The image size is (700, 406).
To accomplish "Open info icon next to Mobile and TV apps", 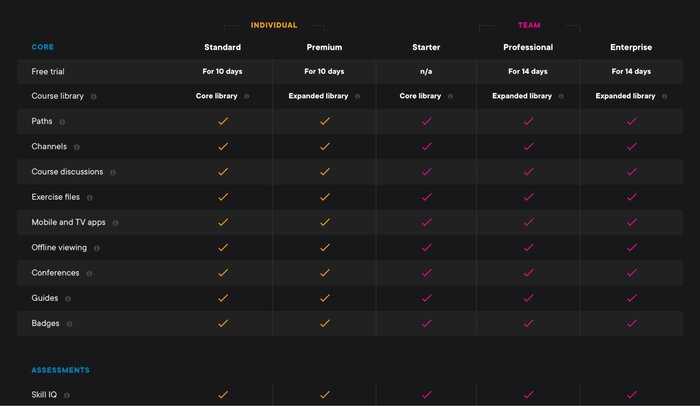I will pyautogui.click(x=115, y=223).
